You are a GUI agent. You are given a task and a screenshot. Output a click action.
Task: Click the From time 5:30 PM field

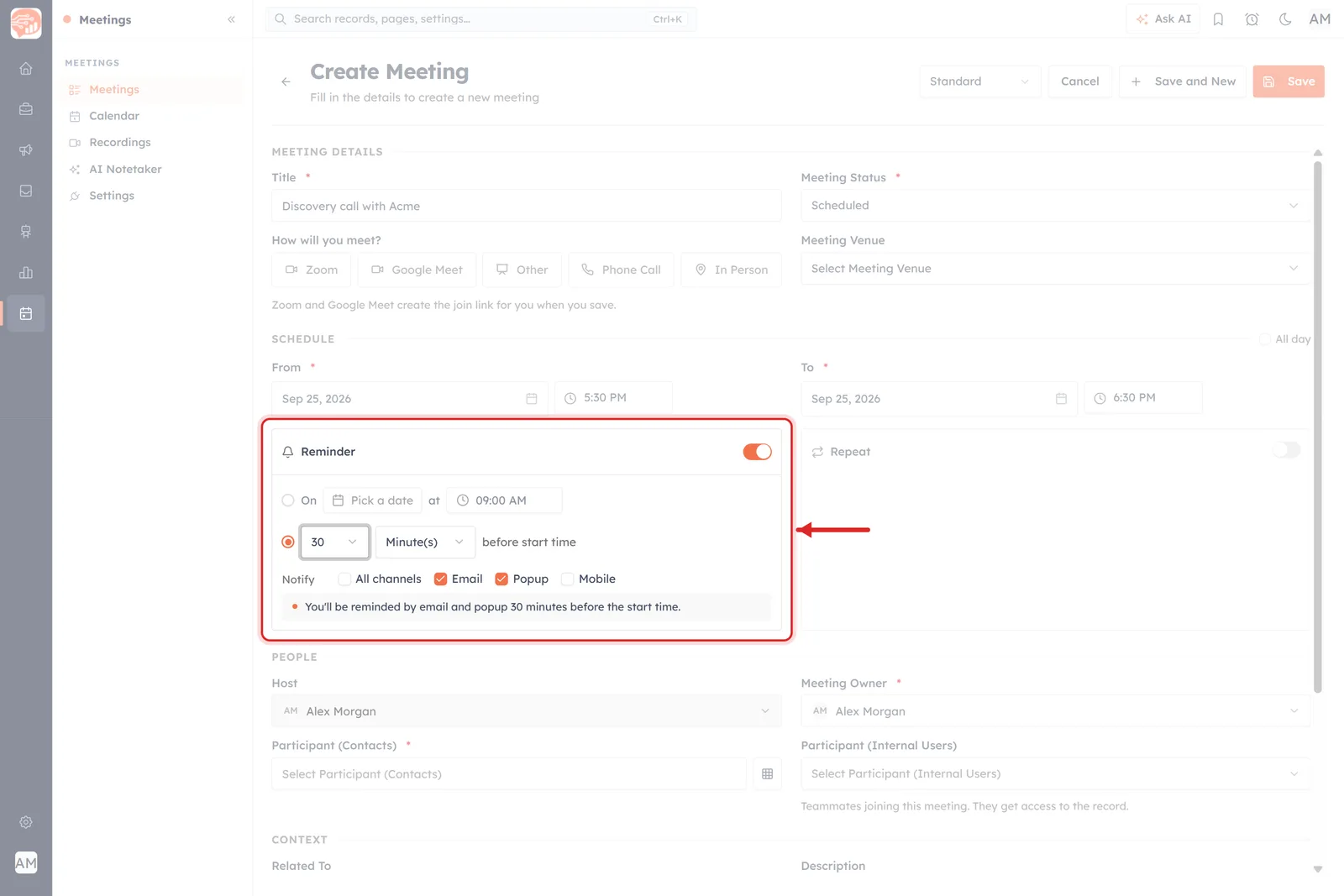tap(613, 398)
